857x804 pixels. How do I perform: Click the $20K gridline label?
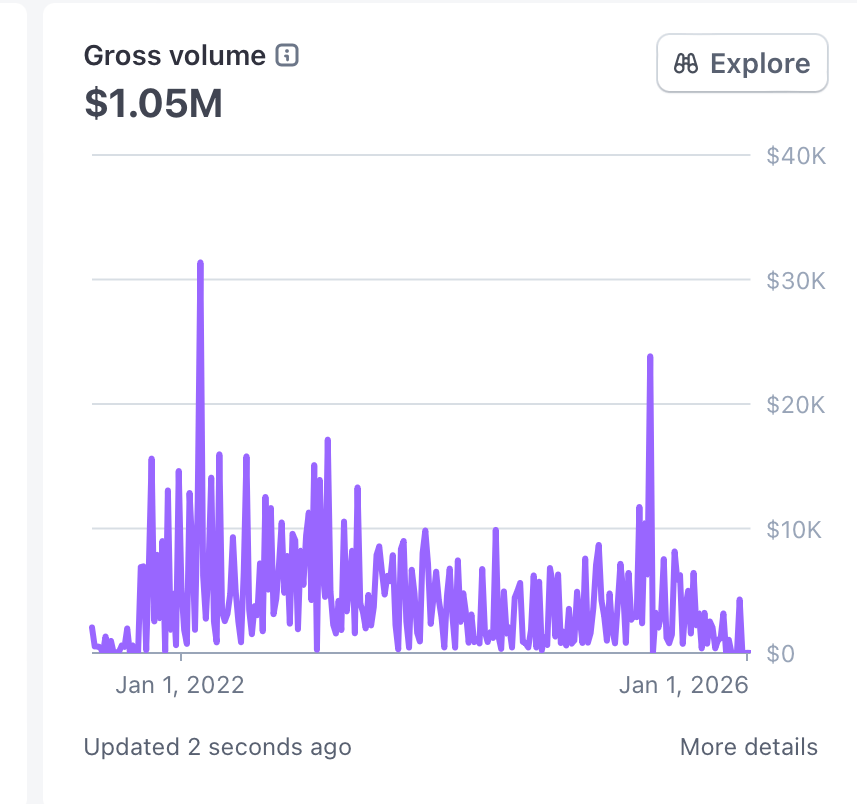tap(796, 405)
